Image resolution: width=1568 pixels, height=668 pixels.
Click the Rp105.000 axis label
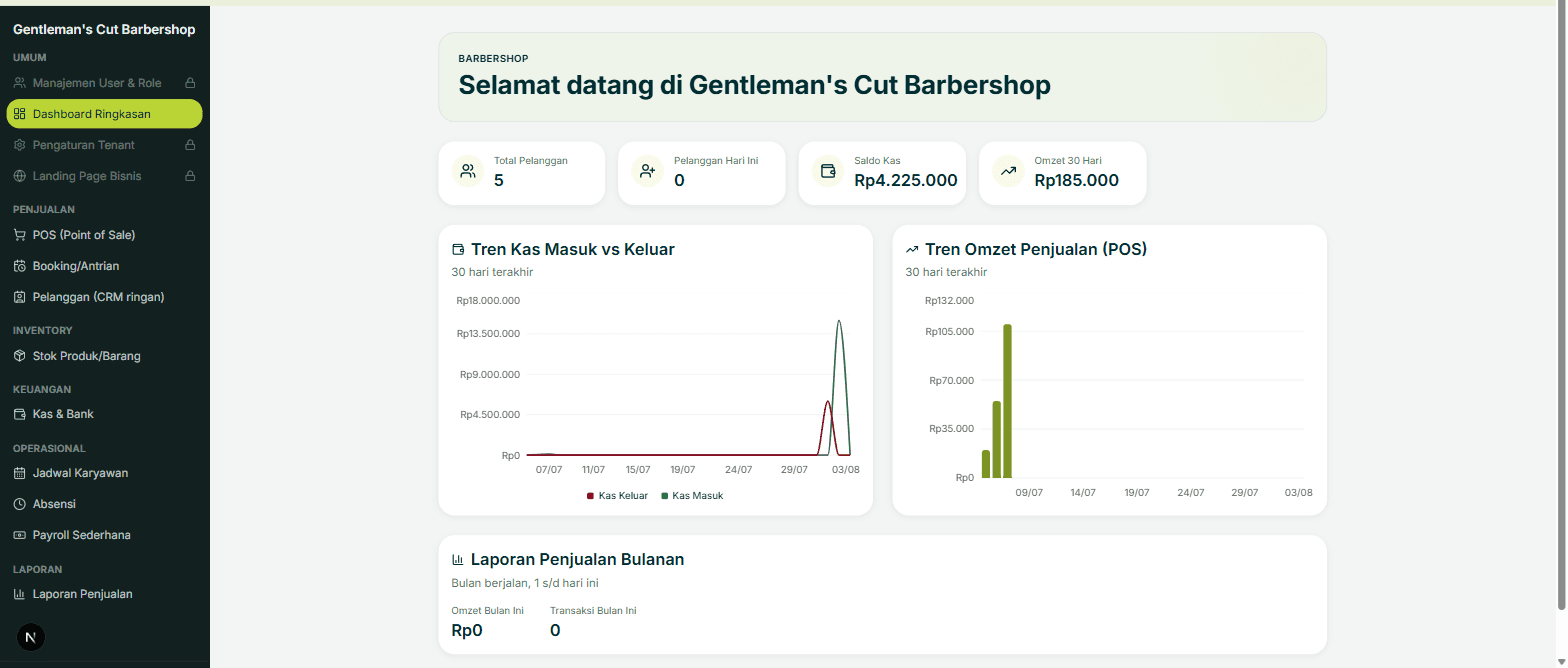949,332
